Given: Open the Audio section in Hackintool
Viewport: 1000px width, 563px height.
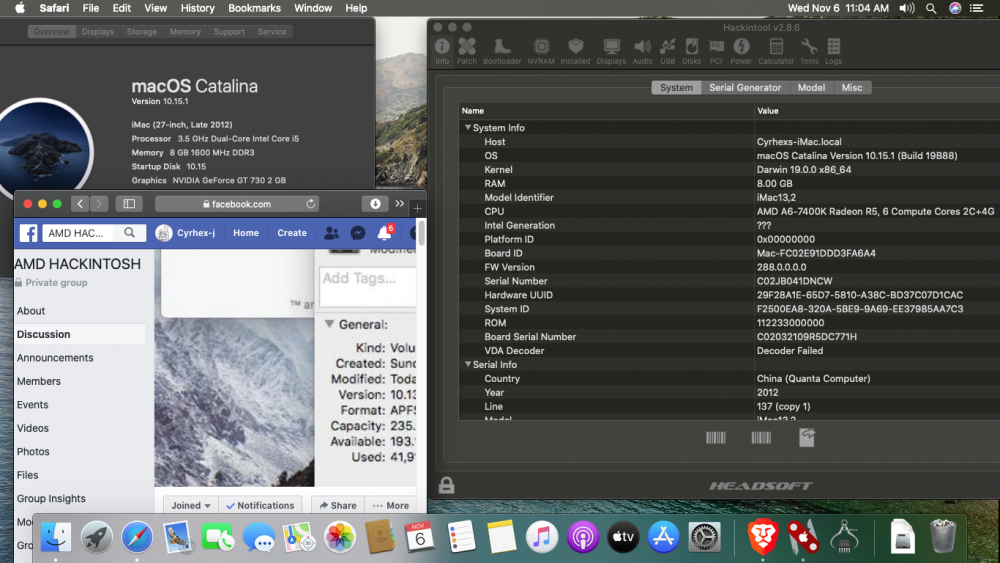Looking at the screenshot, I should pyautogui.click(x=642, y=51).
